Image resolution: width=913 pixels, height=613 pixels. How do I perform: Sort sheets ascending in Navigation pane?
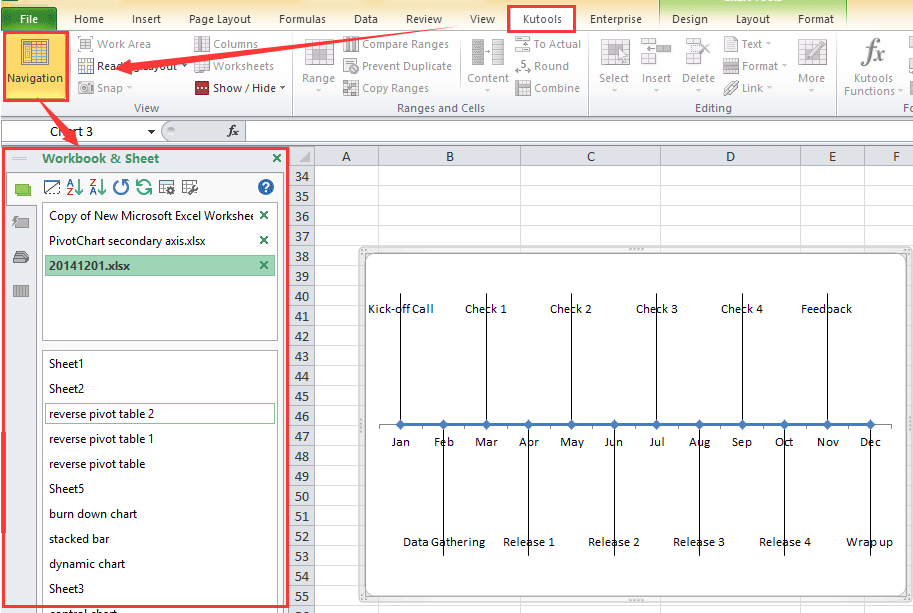click(x=74, y=186)
